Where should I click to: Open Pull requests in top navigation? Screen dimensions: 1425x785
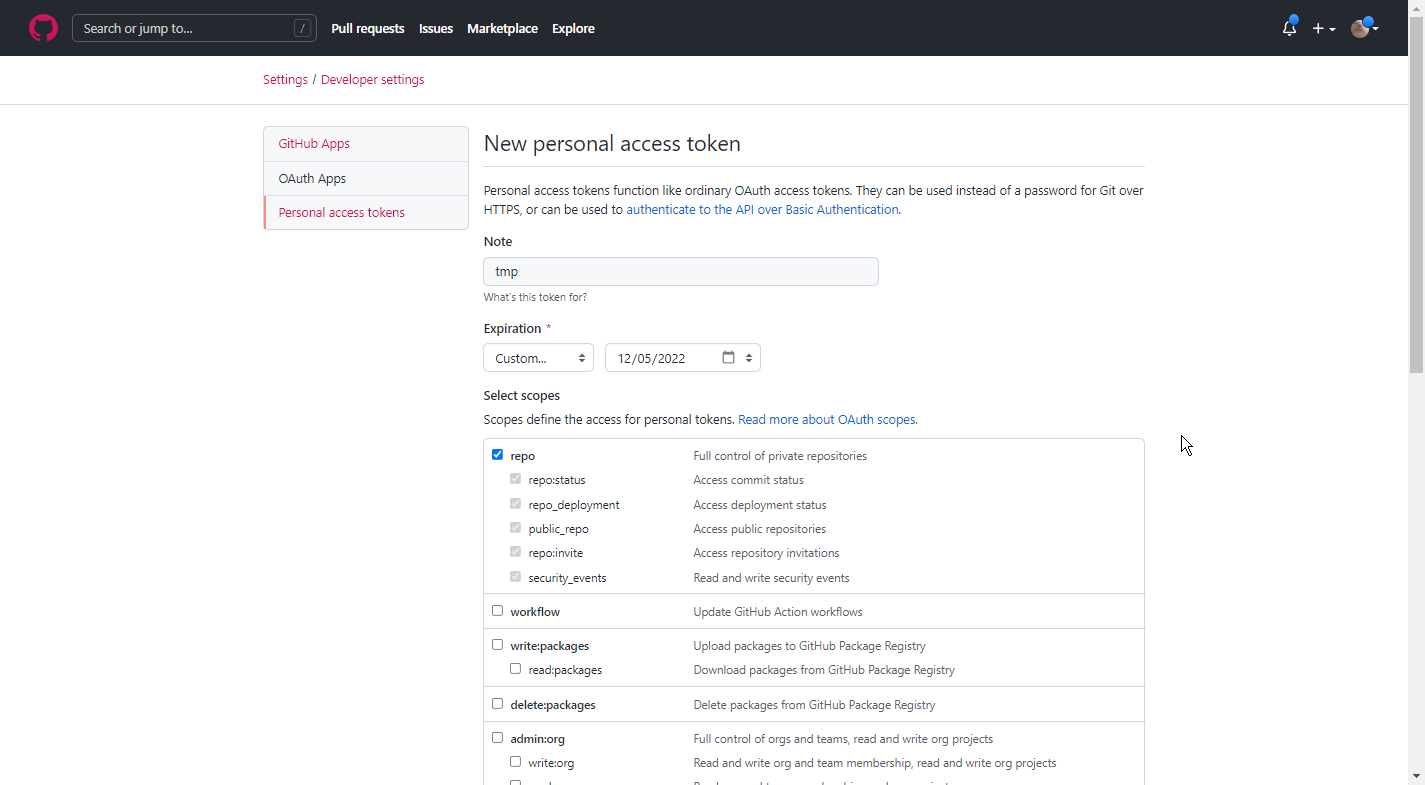click(367, 29)
